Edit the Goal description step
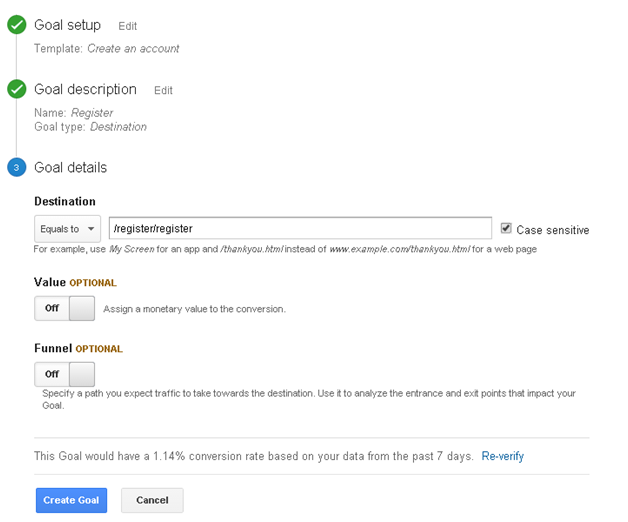Image resolution: width=628 pixels, height=522 pixels. pos(163,90)
